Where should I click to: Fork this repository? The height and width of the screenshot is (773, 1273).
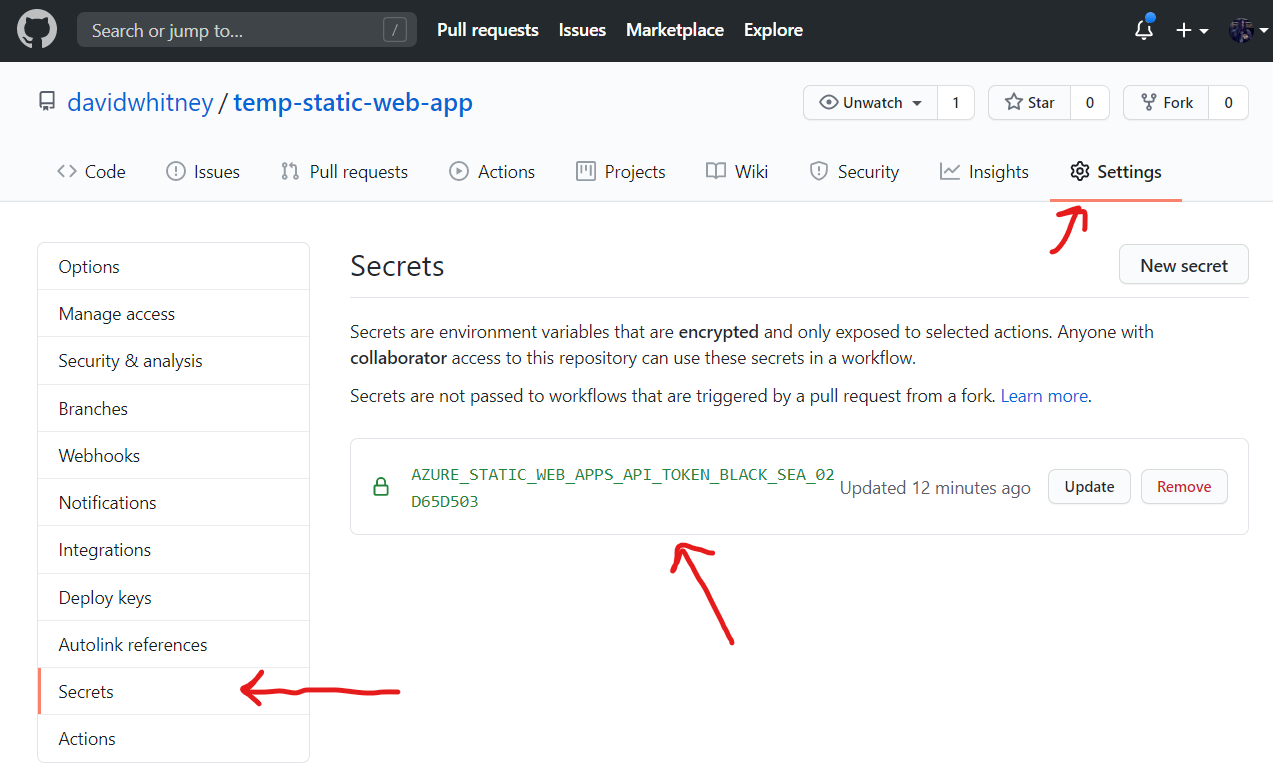1166,102
